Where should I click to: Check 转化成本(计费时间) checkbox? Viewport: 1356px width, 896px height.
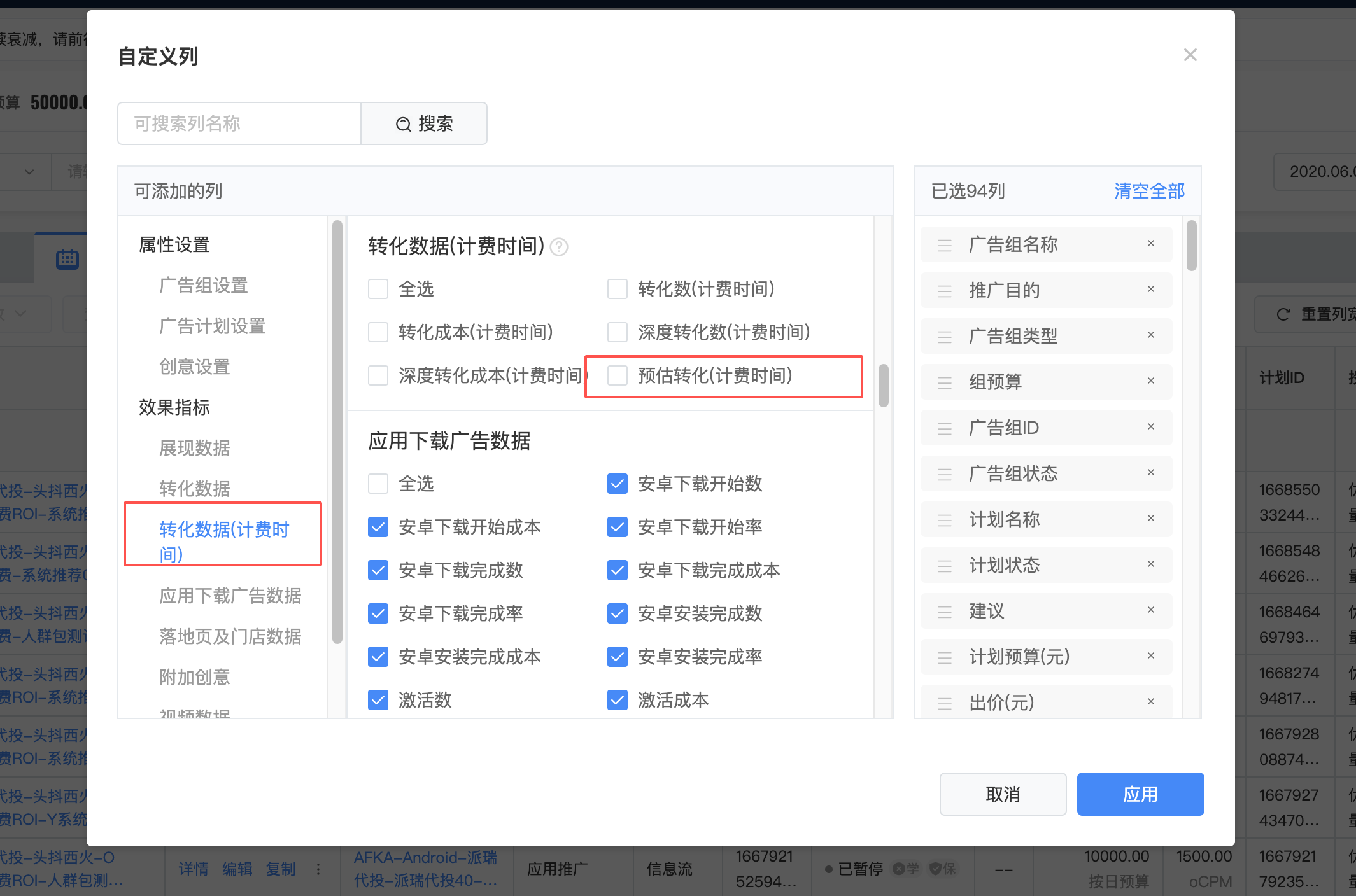tap(378, 332)
